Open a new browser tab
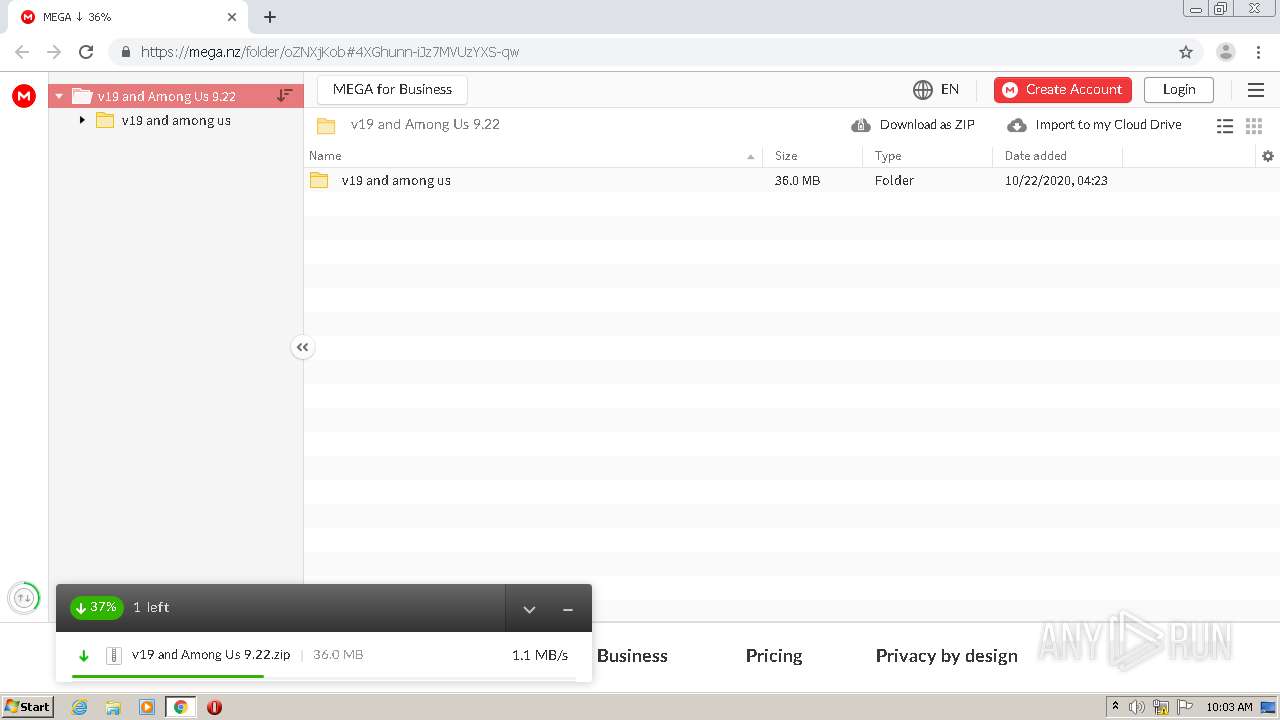This screenshot has height=720, width=1280. point(270,17)
